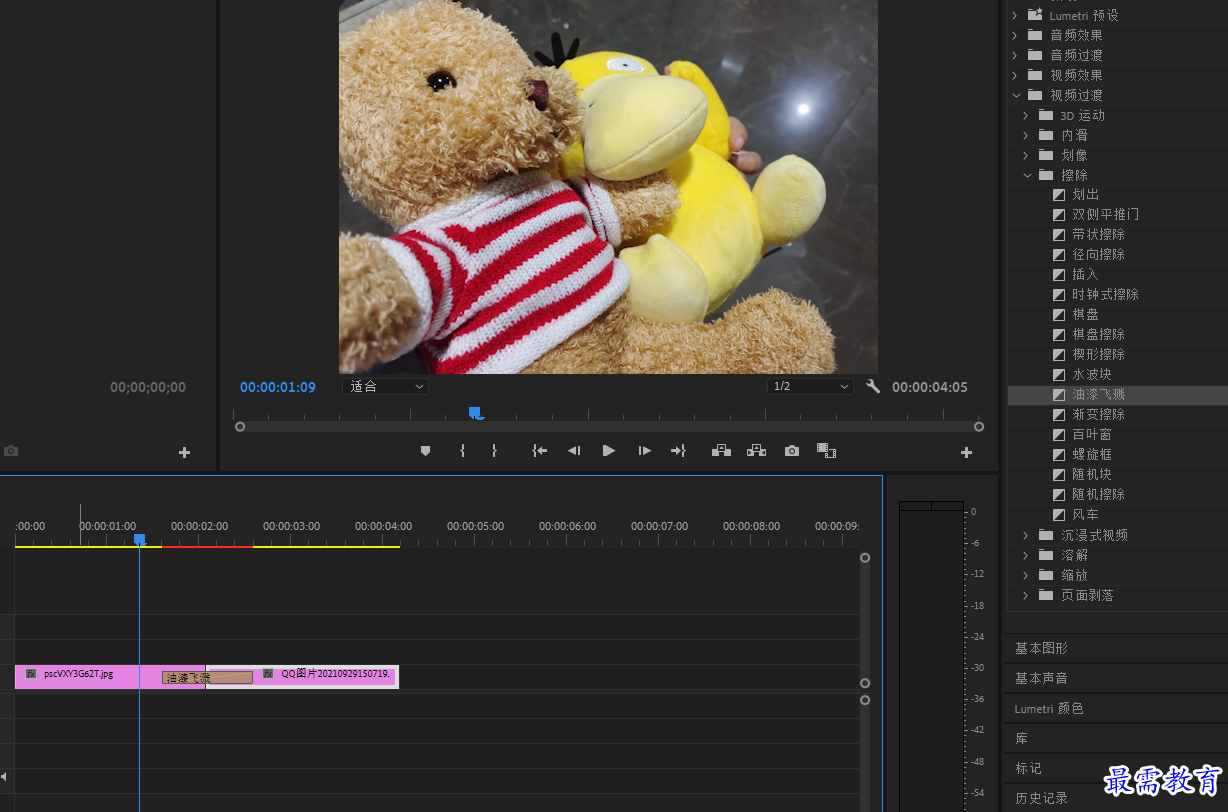Screen dimensions: 1228x812
Task: Click the current timecode 00:00:01:09
Action: point(278,387)
